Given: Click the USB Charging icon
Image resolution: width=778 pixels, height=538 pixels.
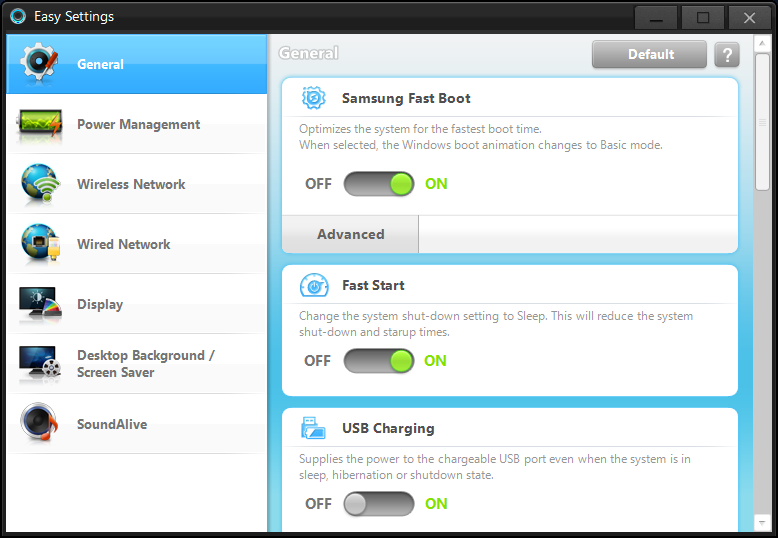Looking at the screenshot, I should (314, 428).
